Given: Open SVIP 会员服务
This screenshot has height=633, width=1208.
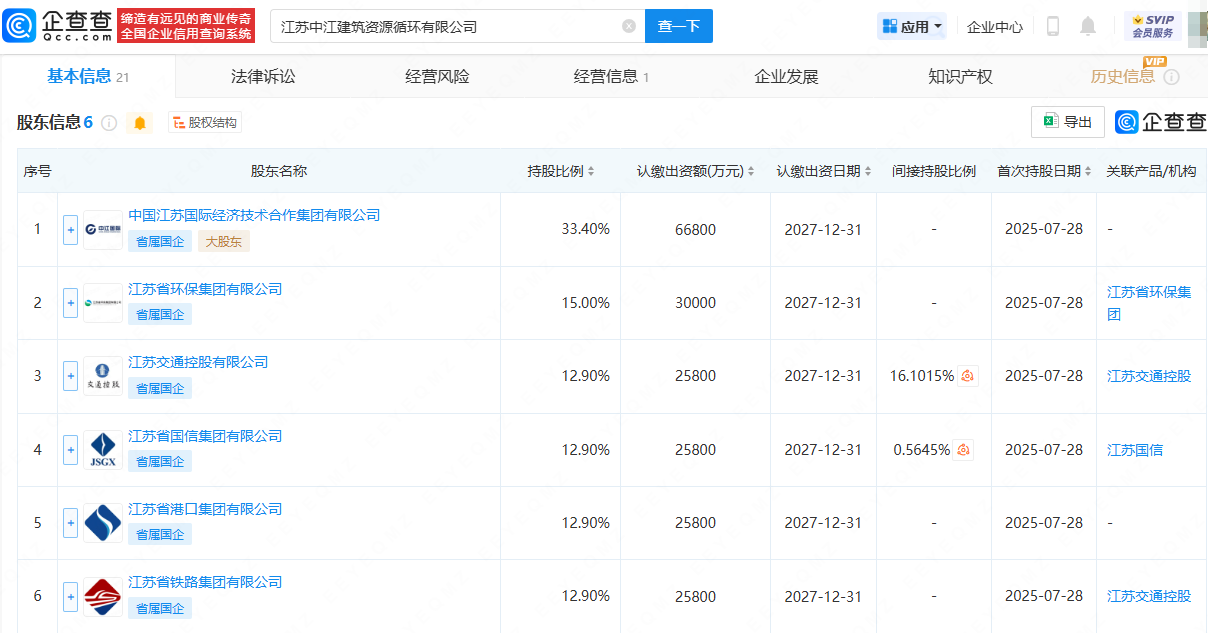Looking at the screenshot, I should click(1153, 26).
